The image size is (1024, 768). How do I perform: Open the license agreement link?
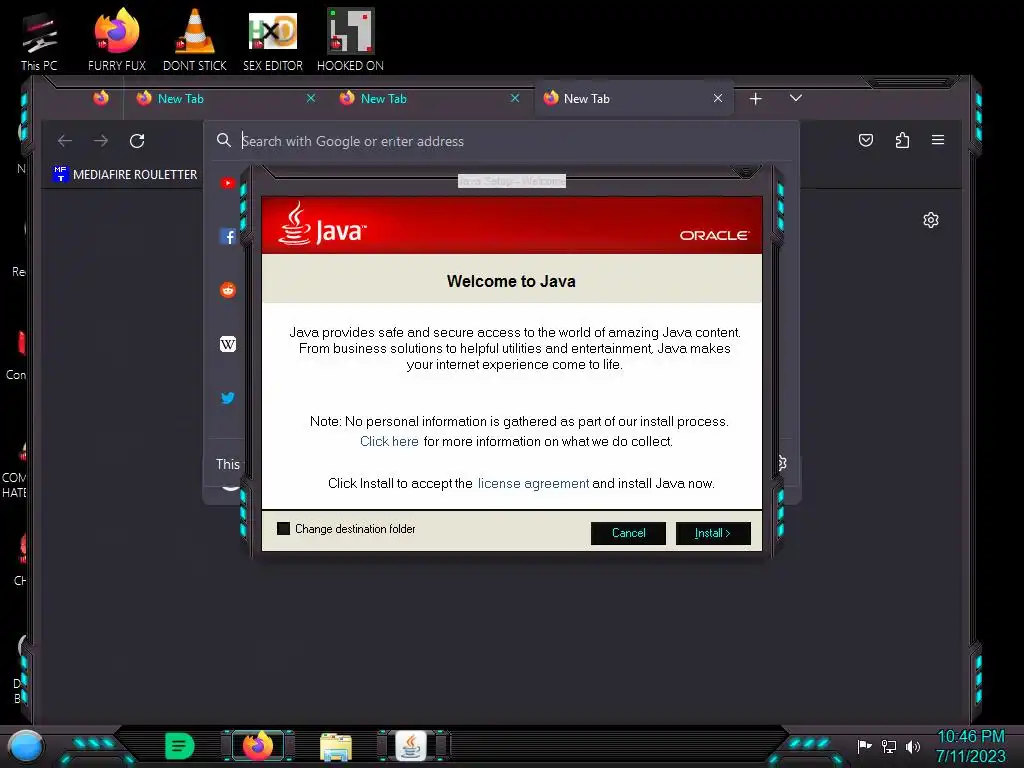pos(533,483)
